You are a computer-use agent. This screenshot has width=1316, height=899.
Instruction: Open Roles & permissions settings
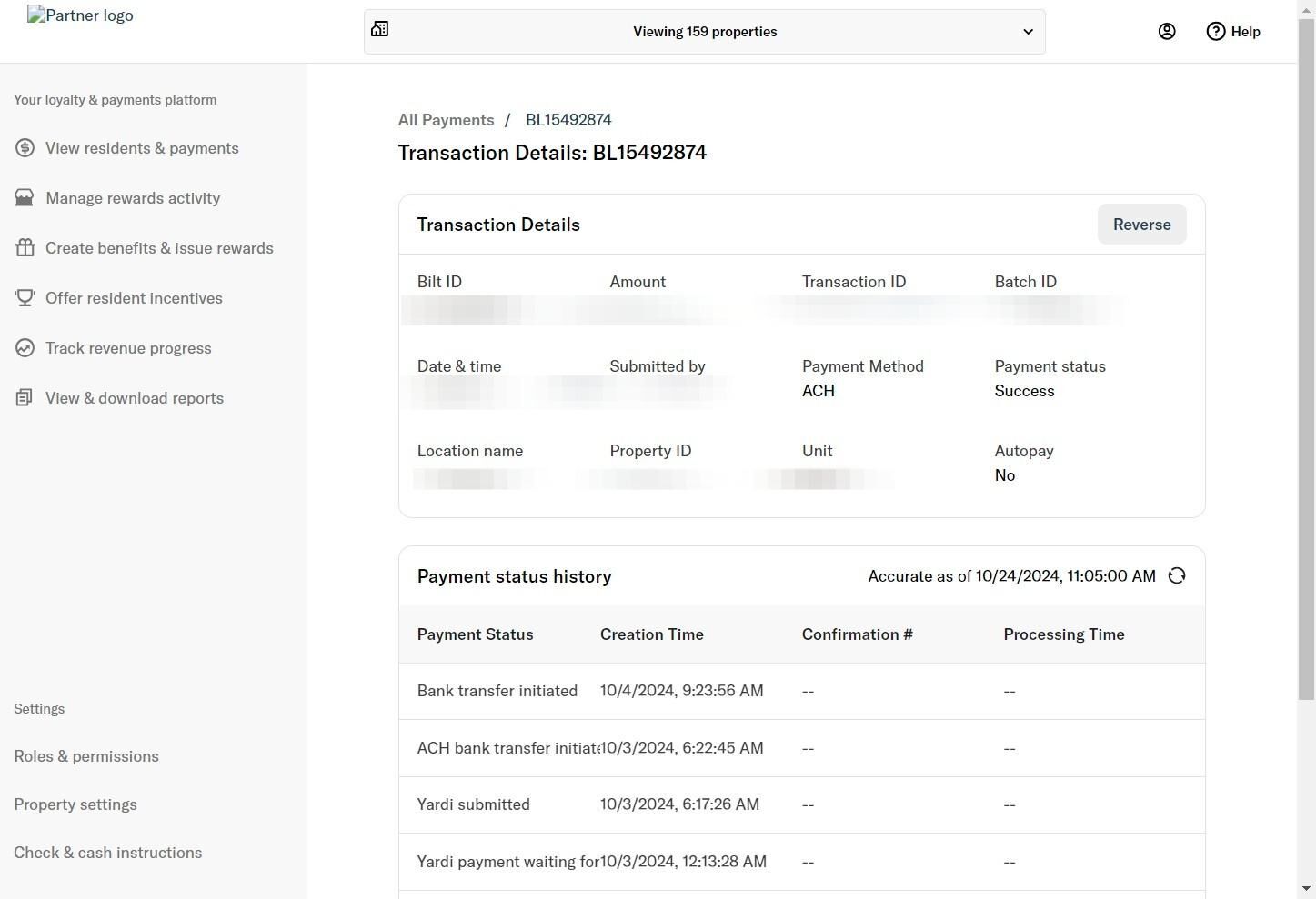coord(86,756)
